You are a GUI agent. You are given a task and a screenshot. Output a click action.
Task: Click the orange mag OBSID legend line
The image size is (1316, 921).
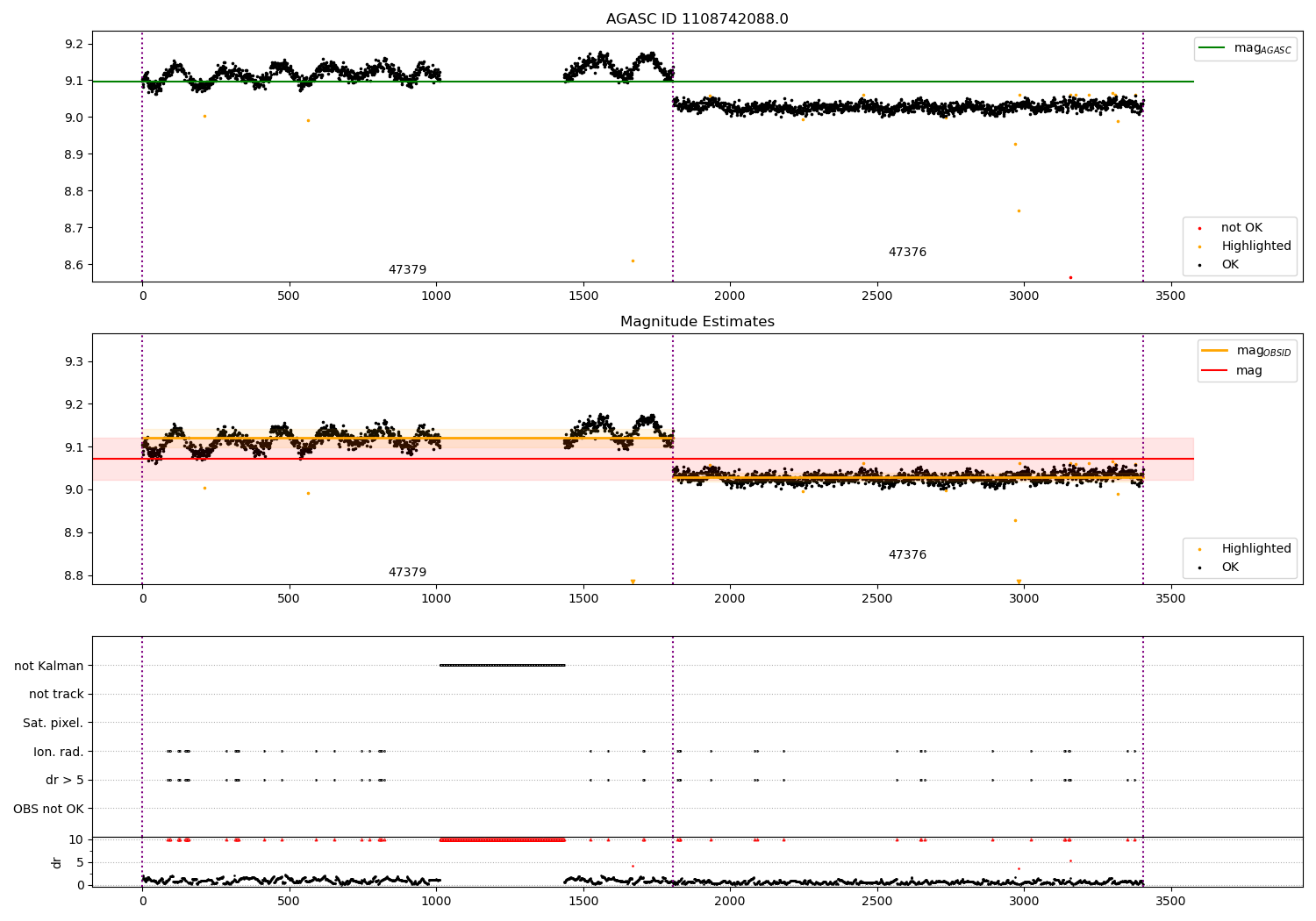[1215, 351]
